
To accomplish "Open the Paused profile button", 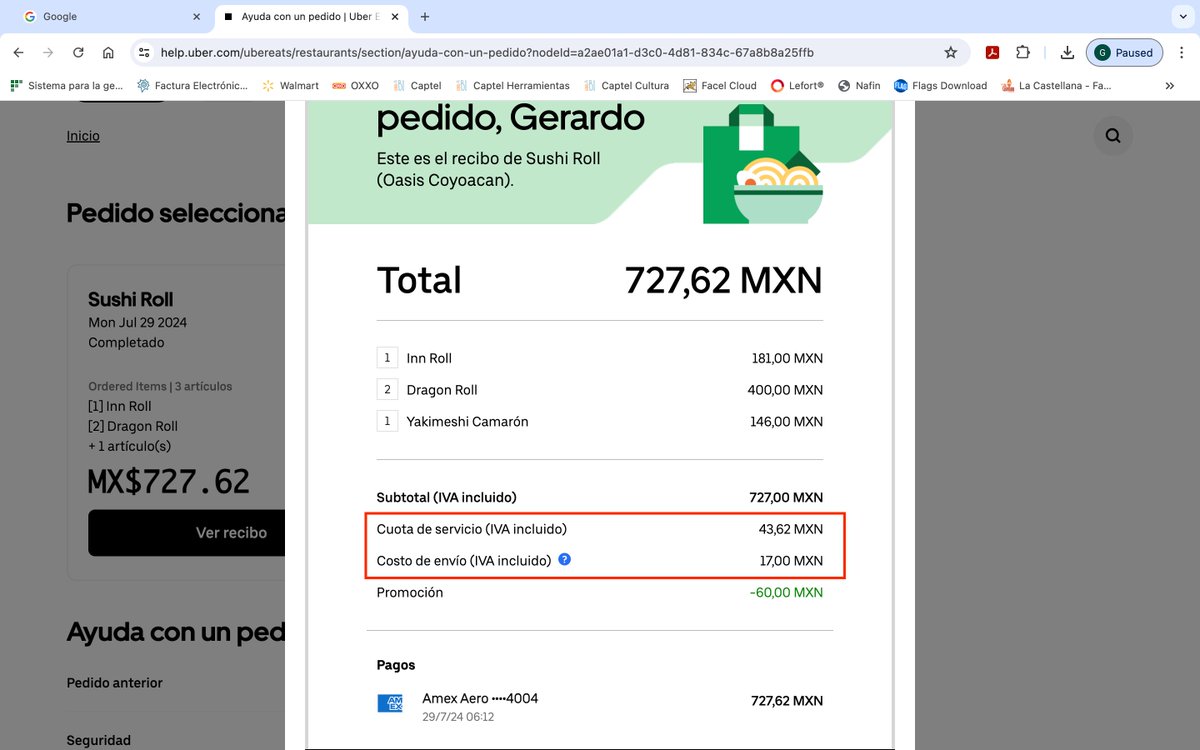I will pyautogui.click(x=1124, y=53).
